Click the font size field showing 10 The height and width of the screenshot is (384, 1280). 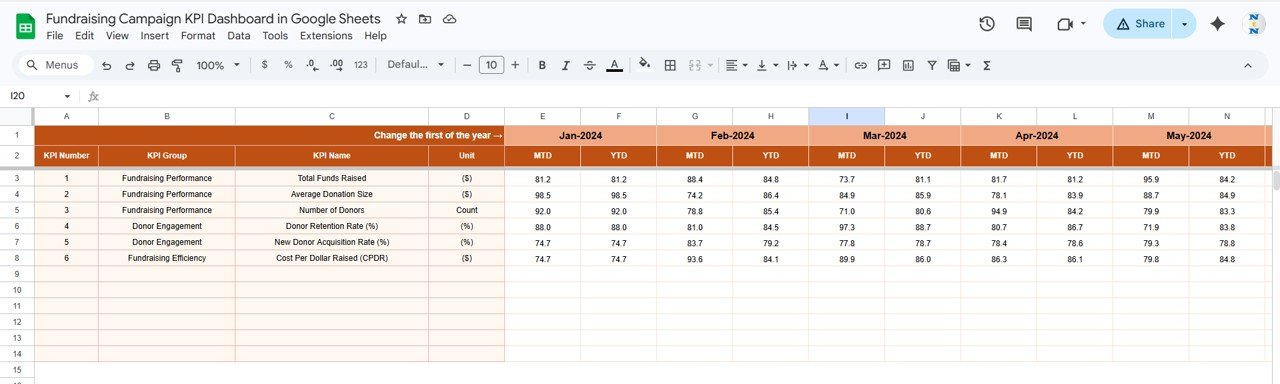pos(491,65)
